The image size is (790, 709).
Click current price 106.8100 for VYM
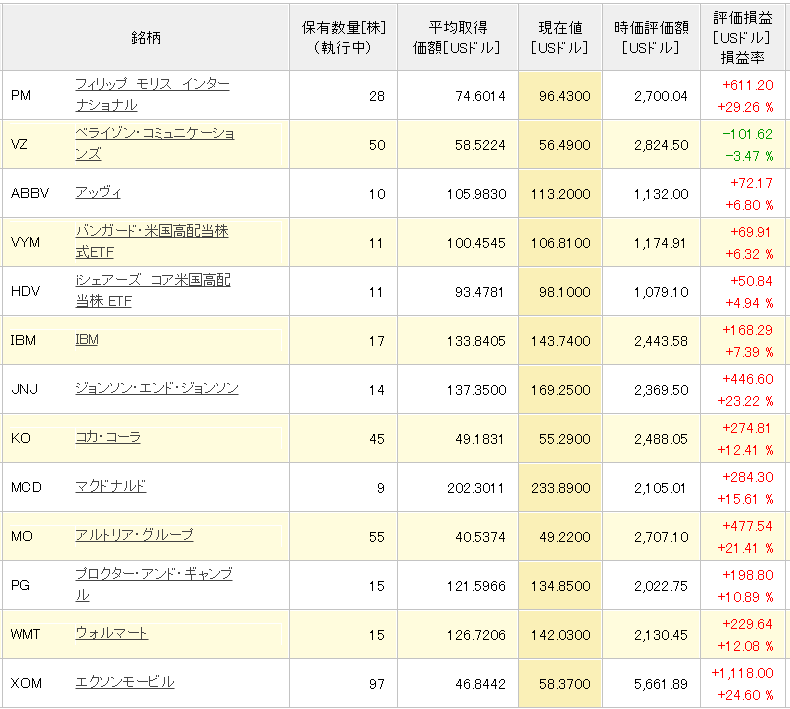560,243
